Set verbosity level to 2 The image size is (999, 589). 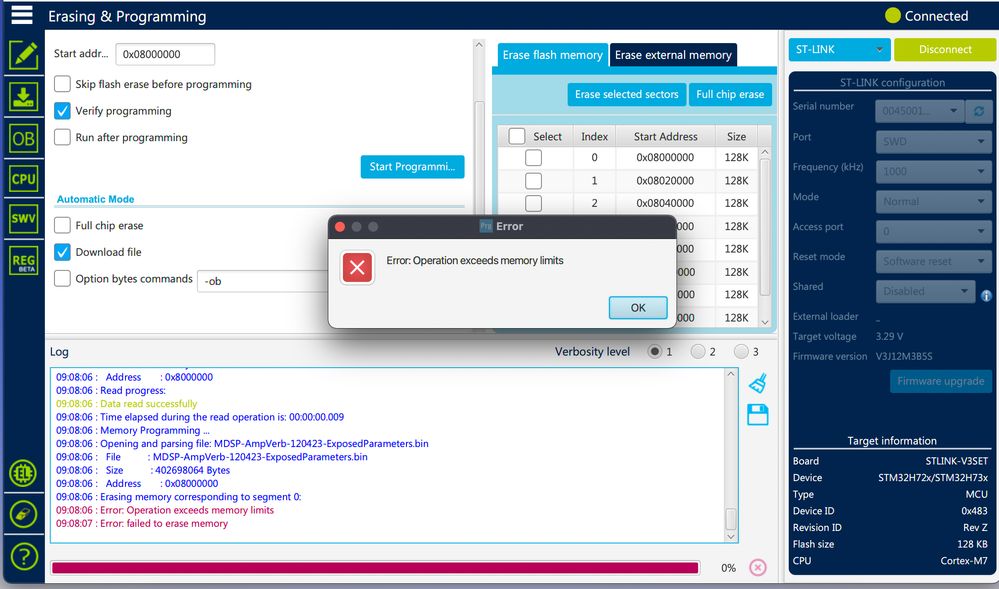(698, 351)
